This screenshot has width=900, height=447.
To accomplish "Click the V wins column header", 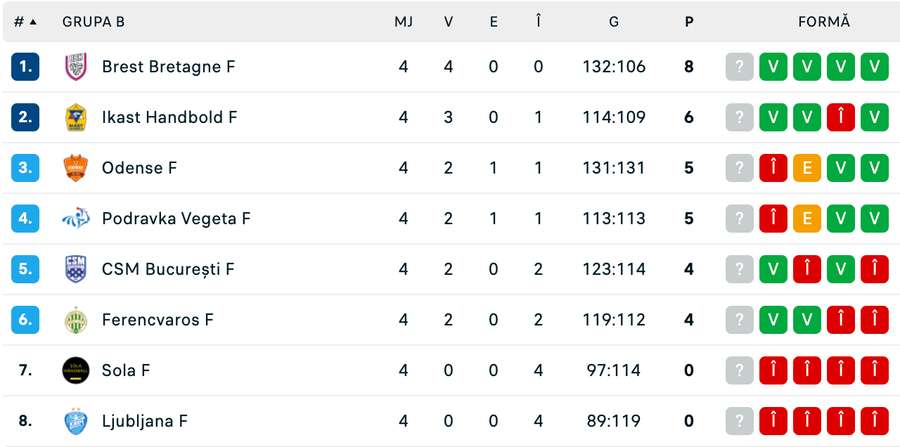I will 449,21.
